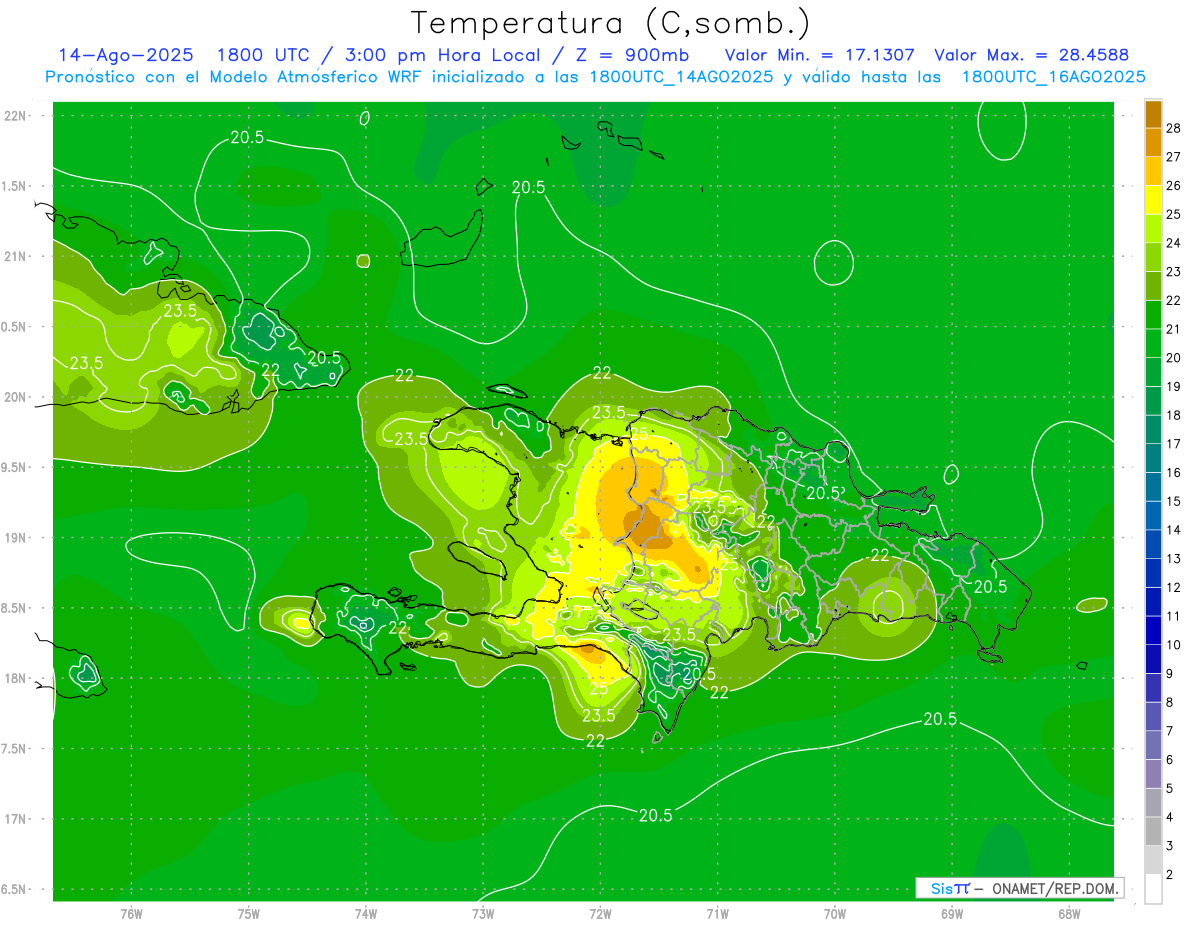
Task: Pick the purple legend swatch between 5 and 6
Action: click(1153, 774)
